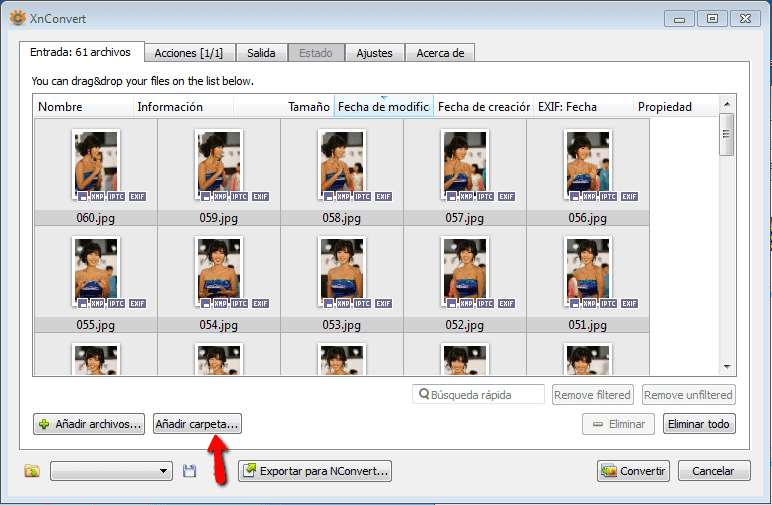
Task: Open the preset folder icon at bottom left
Action: coord(32,471)
